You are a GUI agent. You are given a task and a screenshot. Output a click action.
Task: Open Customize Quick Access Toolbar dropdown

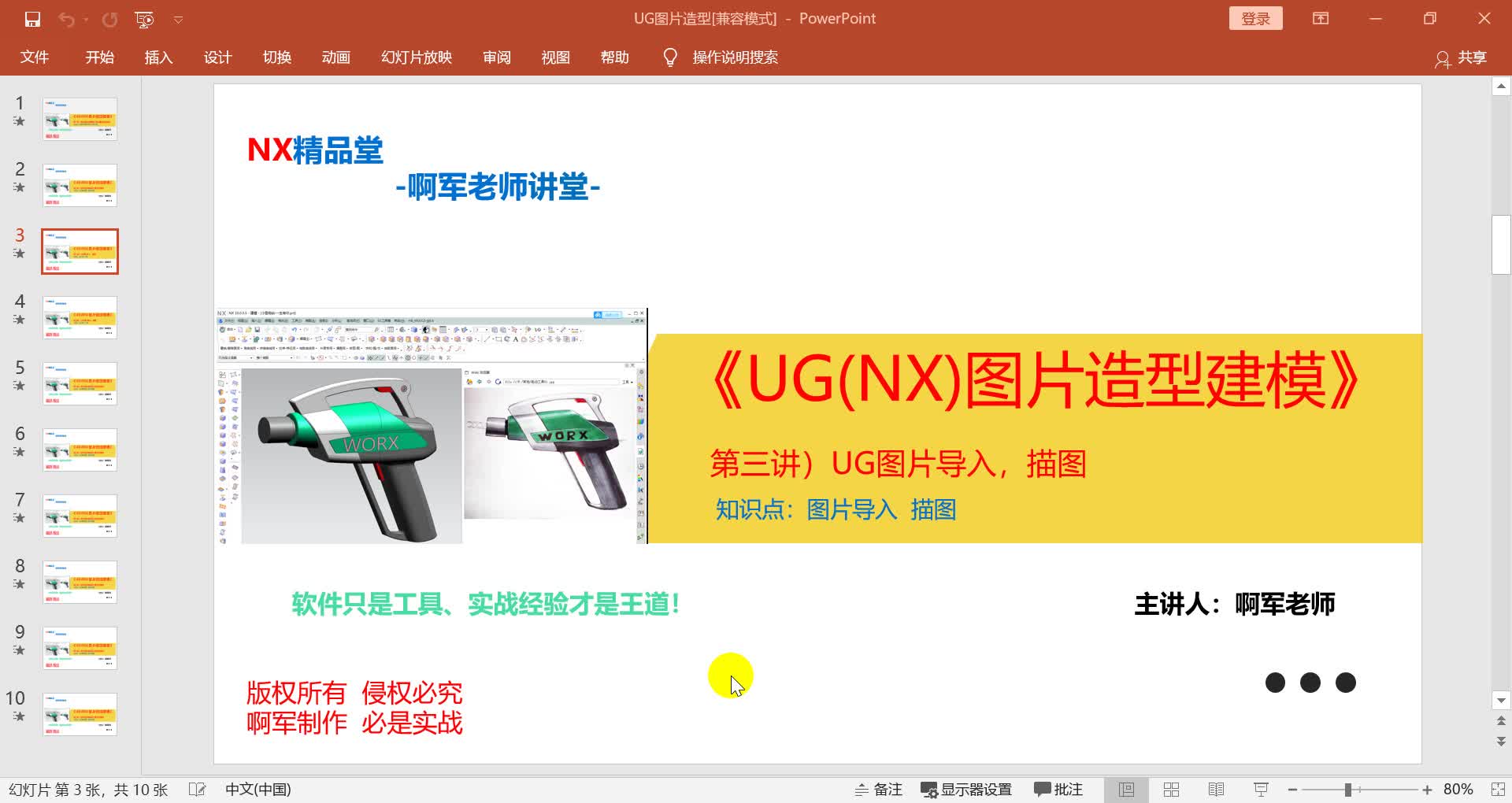[x=179, y=19]
